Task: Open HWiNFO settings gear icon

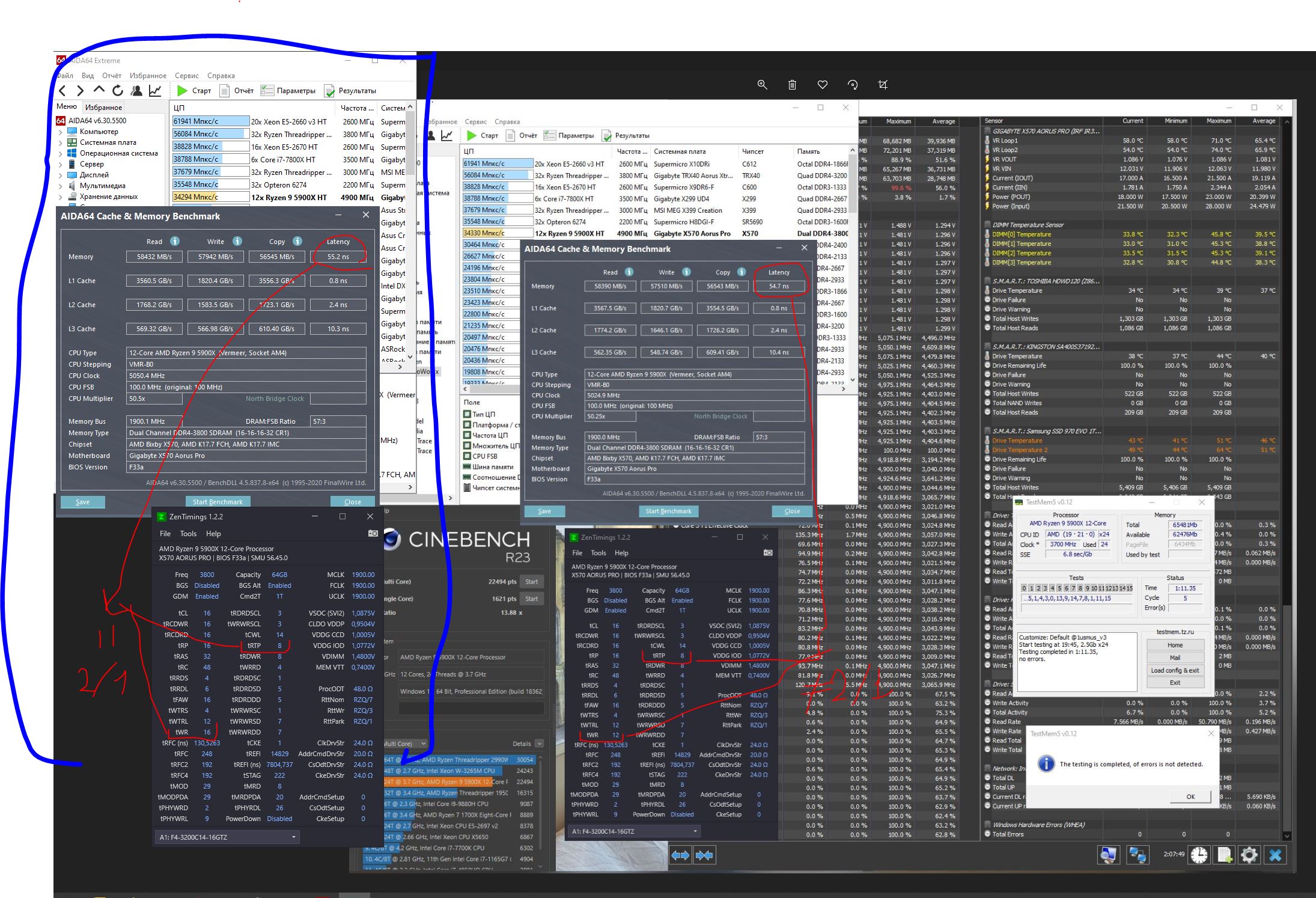Action: [x=1249, y=855]
